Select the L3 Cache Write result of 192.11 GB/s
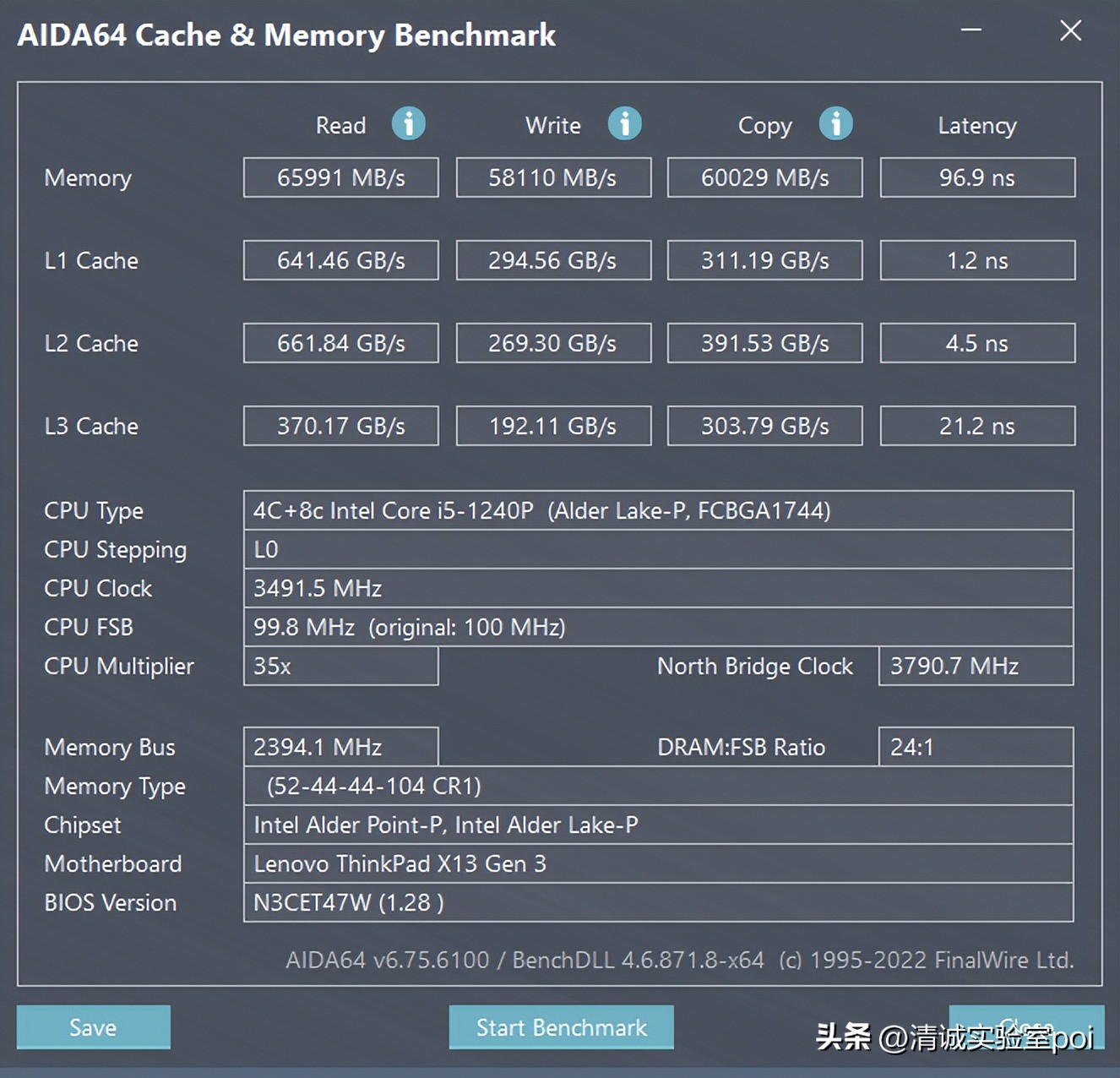The image size is (1120, 1078). tap(553, 426)
